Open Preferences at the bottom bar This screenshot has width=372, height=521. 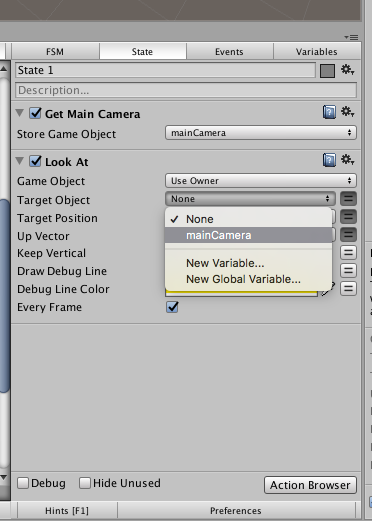(236, 511)
